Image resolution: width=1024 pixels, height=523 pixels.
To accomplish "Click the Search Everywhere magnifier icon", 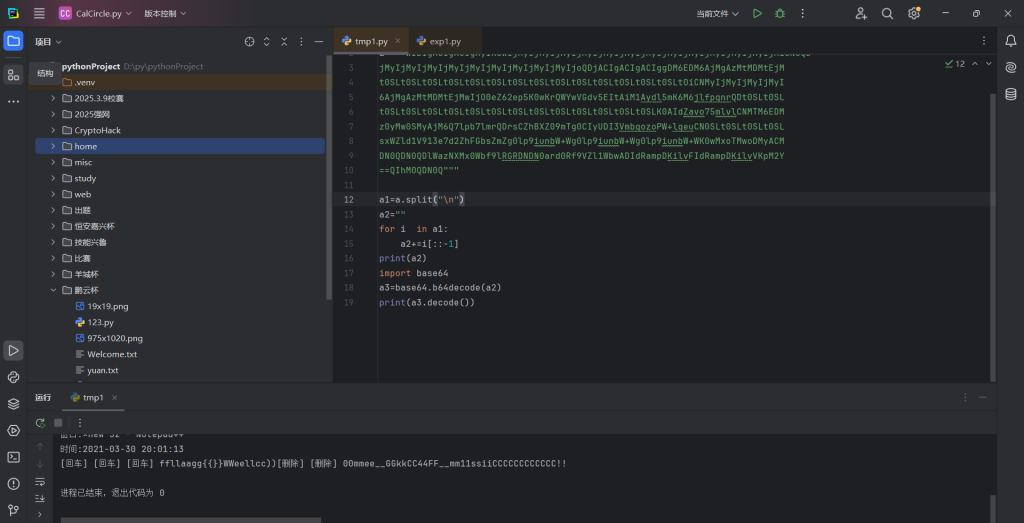I will [887, 14].
